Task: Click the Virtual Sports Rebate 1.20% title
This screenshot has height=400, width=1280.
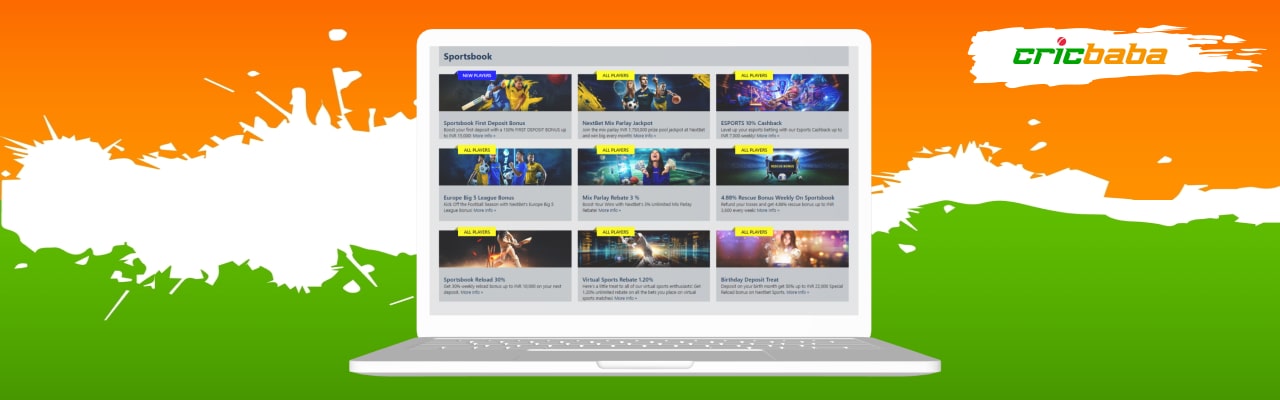Action: (620, 280)
